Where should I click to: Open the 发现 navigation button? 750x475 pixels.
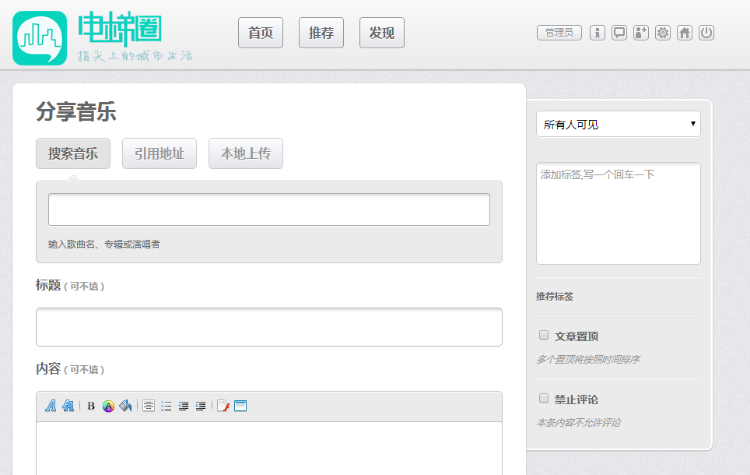382,33
